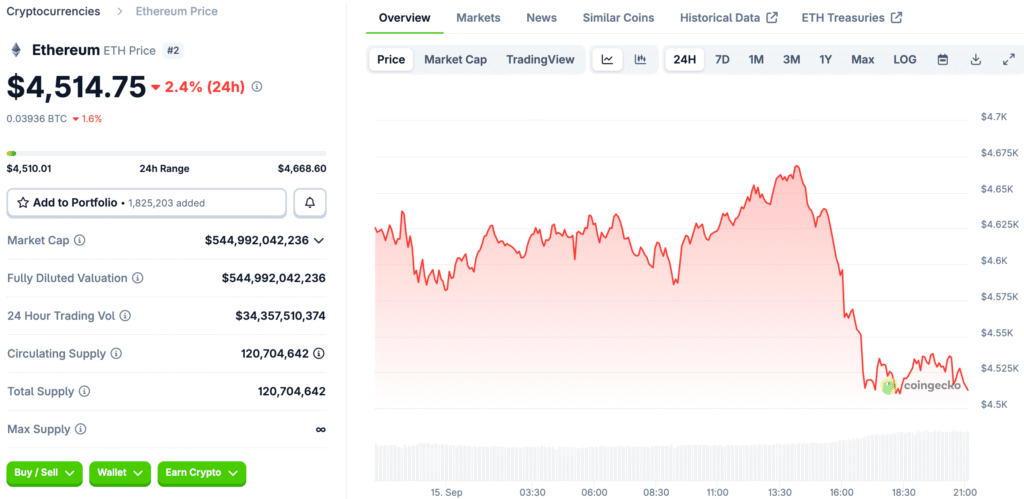Click Ethereum Price breadcrumb
Image resolution: width=1024 pixels, height=499 pixels.
[177, 11]
